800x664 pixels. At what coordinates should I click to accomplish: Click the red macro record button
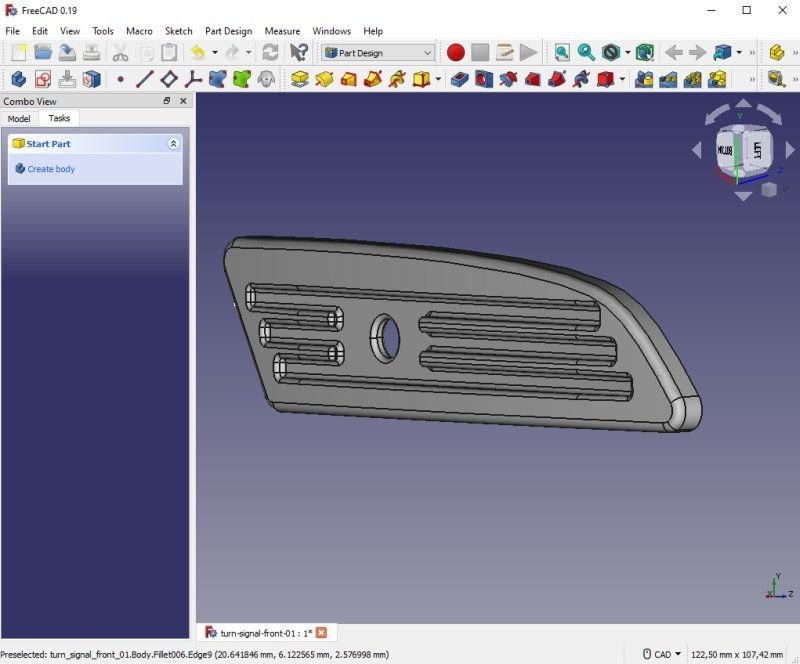pos(456,52)
